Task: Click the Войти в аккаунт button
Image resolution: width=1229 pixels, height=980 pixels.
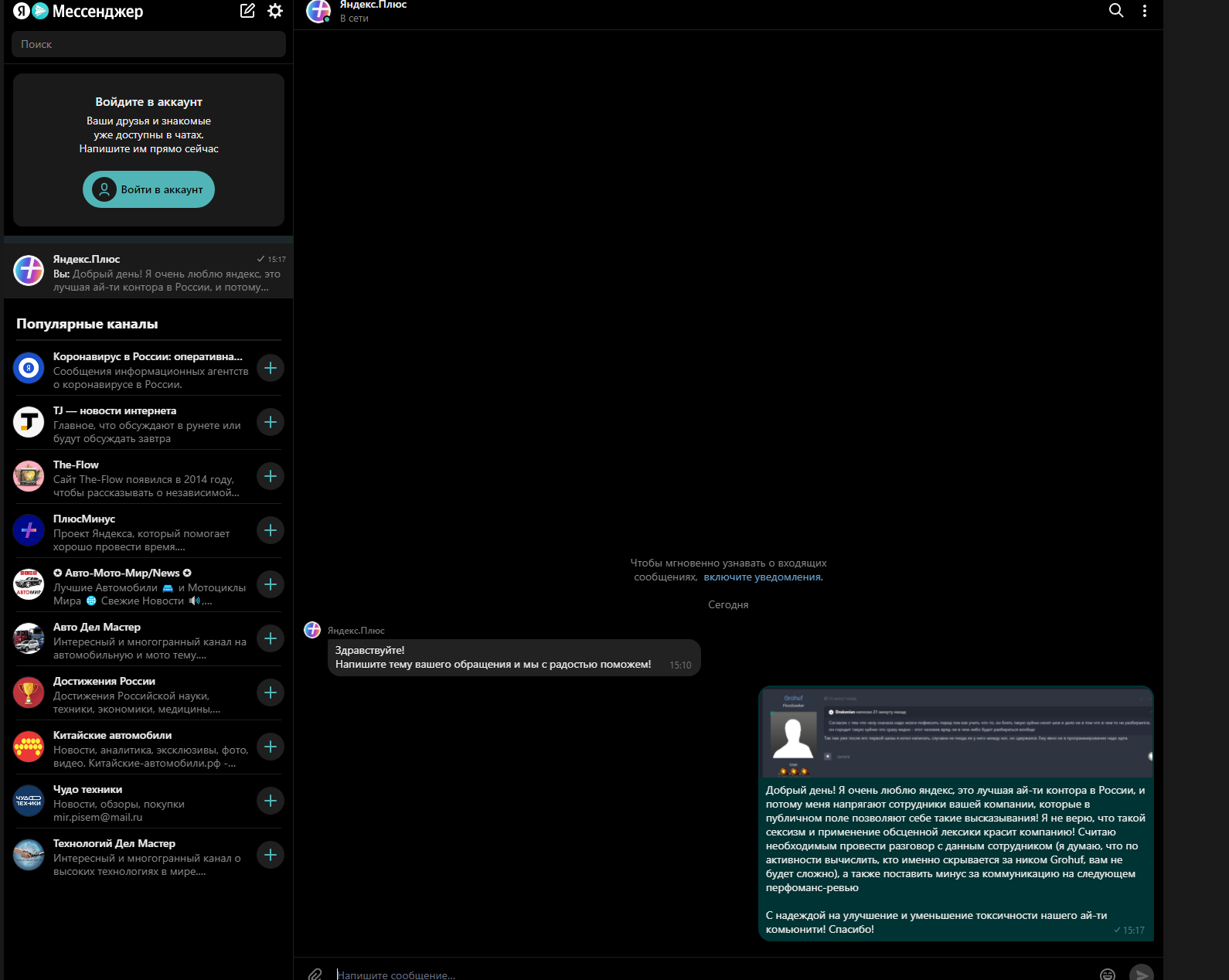Action: tap(148, 189)
